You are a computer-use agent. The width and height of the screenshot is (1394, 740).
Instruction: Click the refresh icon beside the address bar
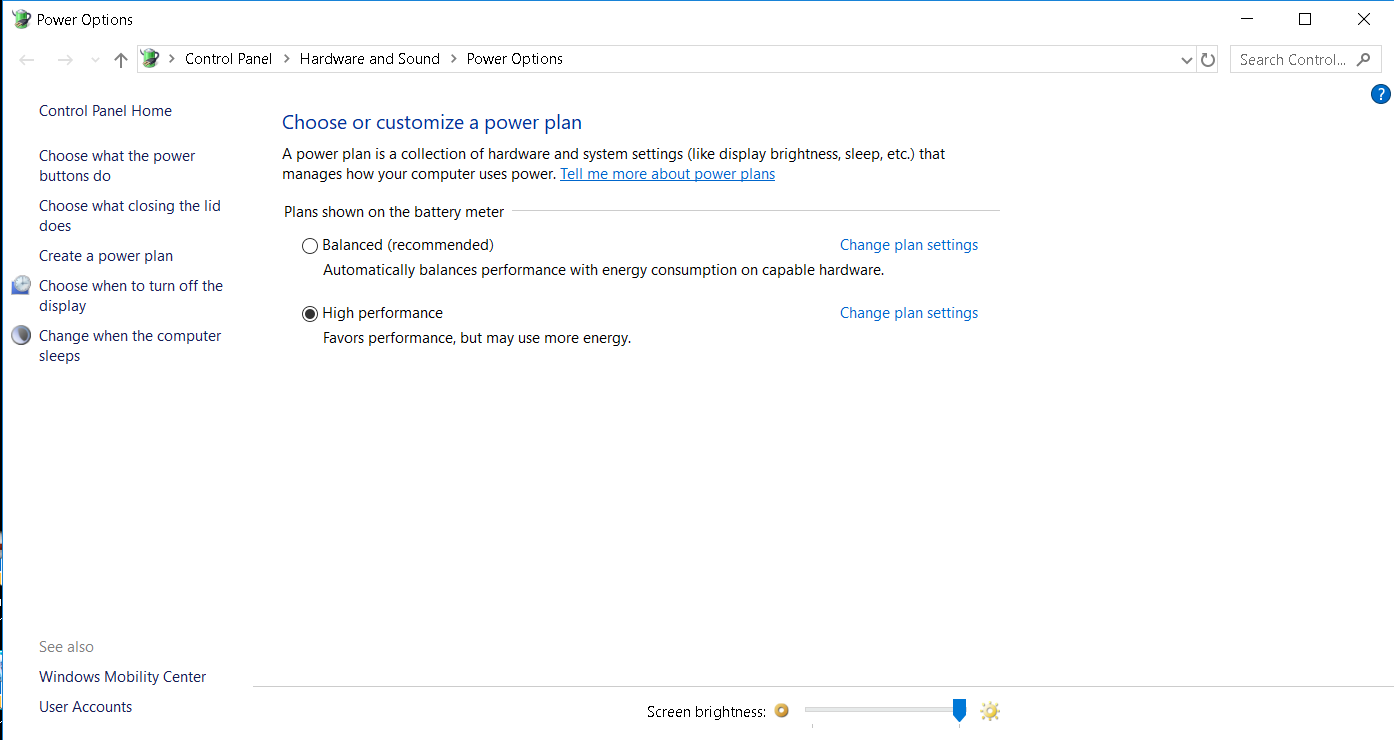pos(1208,60)
